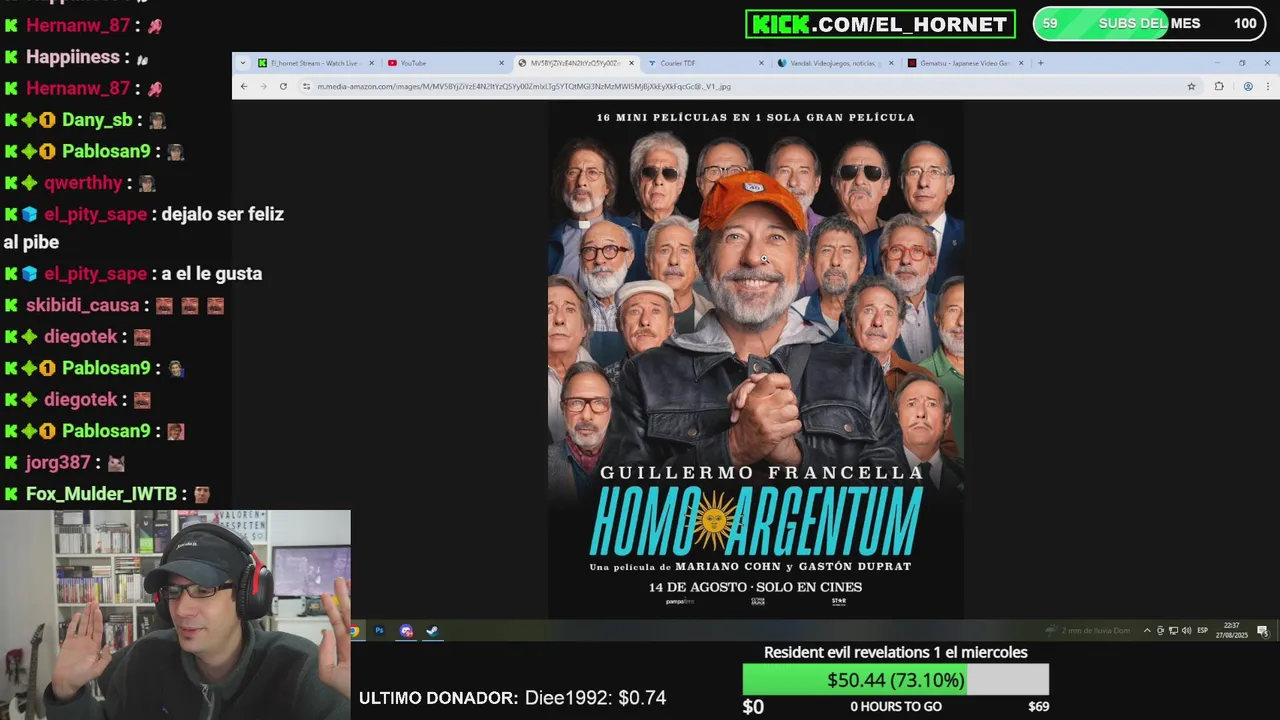Image resolution: width=1280 pixels, height=720 pixels.
Task: Click the Chrome taskbar icon
Action: [x=353, y=631]
